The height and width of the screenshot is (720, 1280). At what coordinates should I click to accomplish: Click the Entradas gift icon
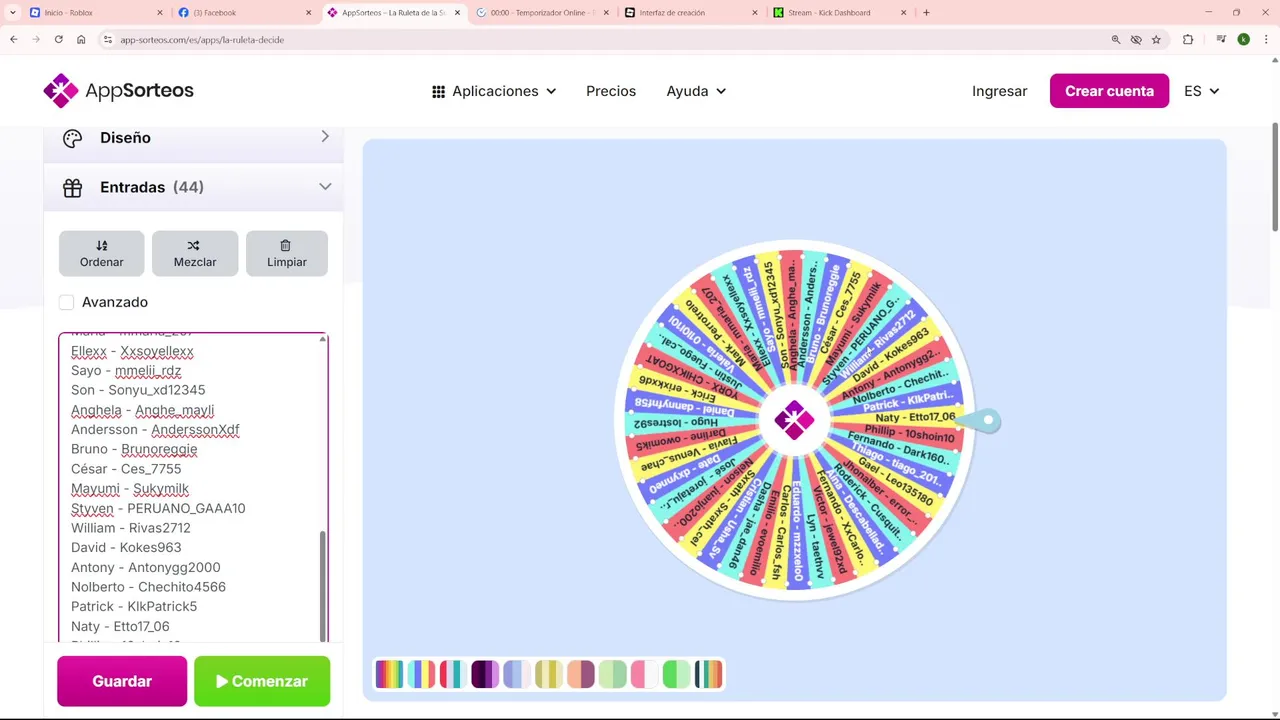[x=72, y=187]
